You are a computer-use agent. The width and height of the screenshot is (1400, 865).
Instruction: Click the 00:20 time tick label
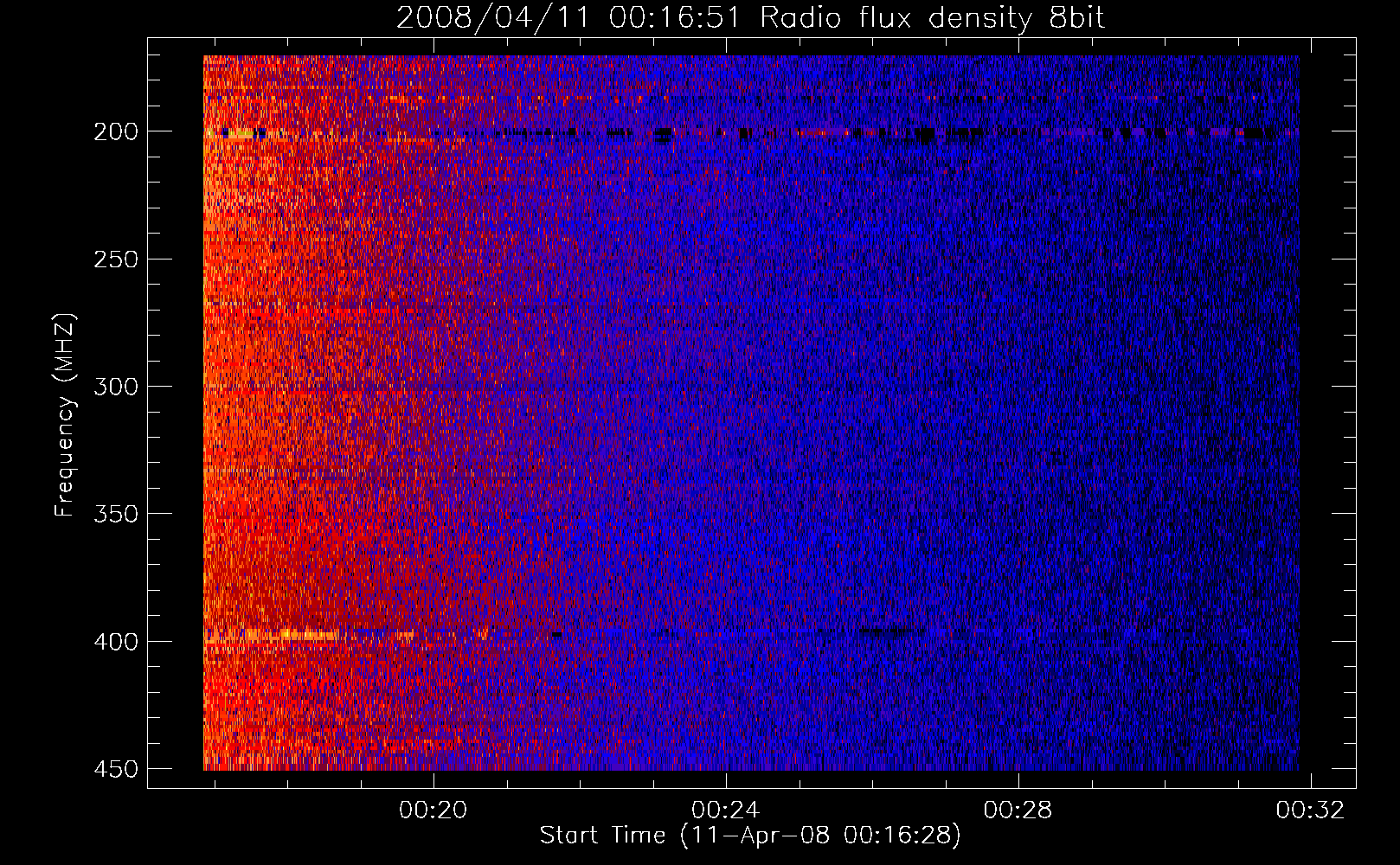(x=433, y=810)
